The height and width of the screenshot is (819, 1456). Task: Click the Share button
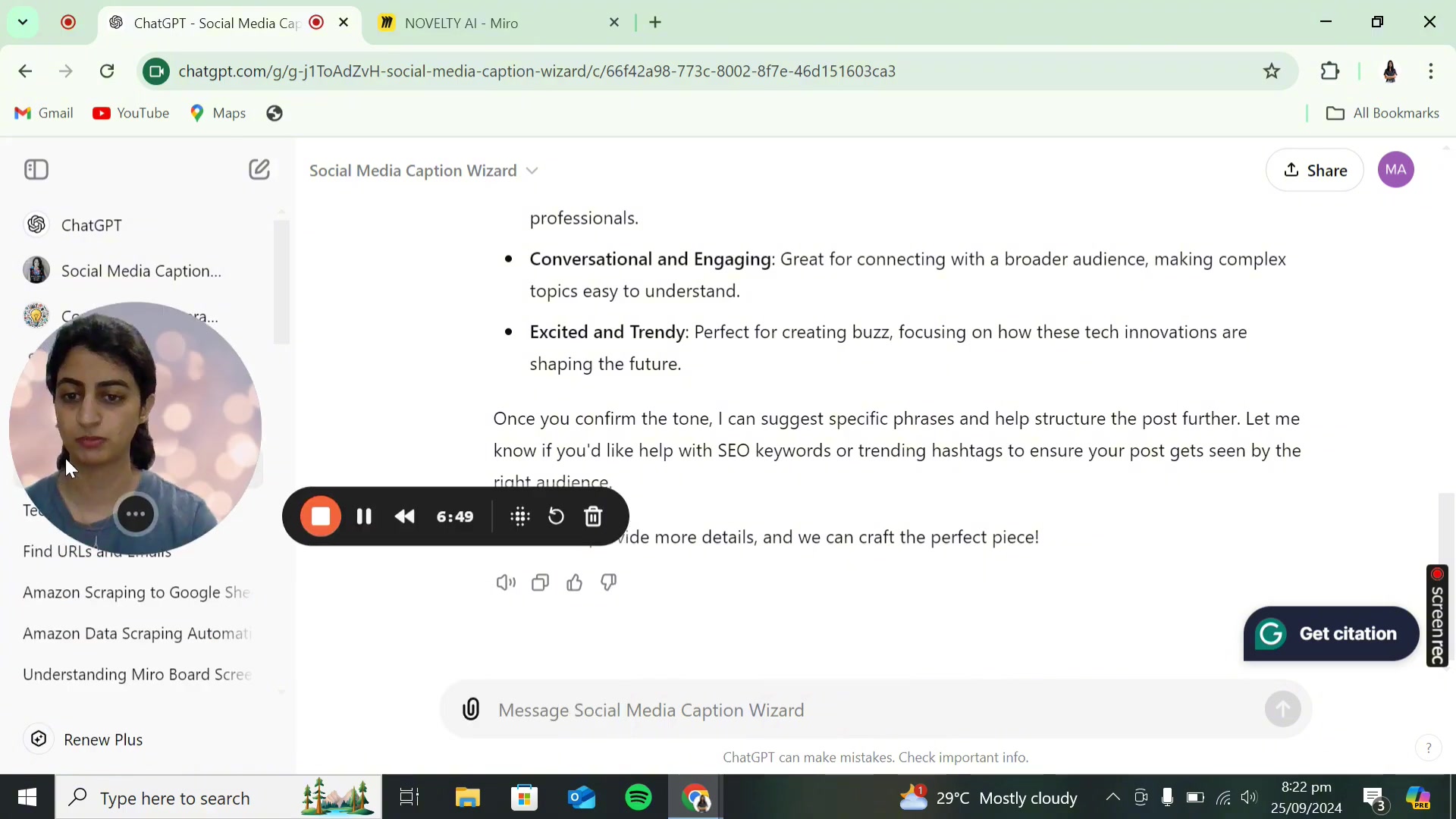coord(1315,170)
